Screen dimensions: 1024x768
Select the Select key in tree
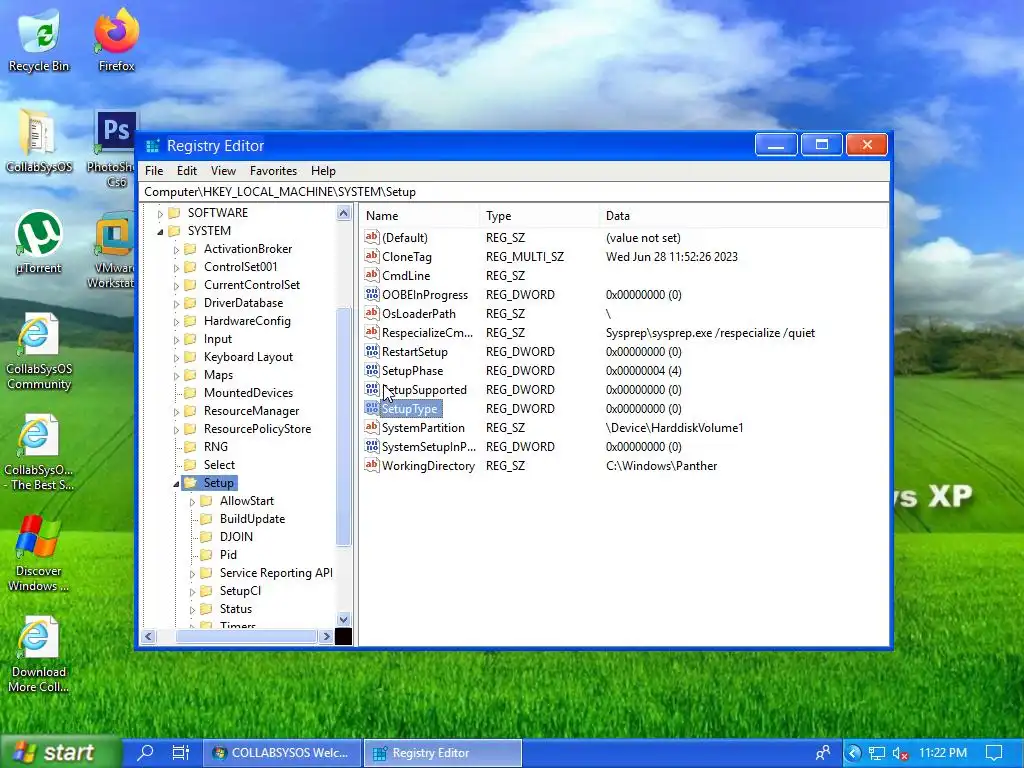219,464
